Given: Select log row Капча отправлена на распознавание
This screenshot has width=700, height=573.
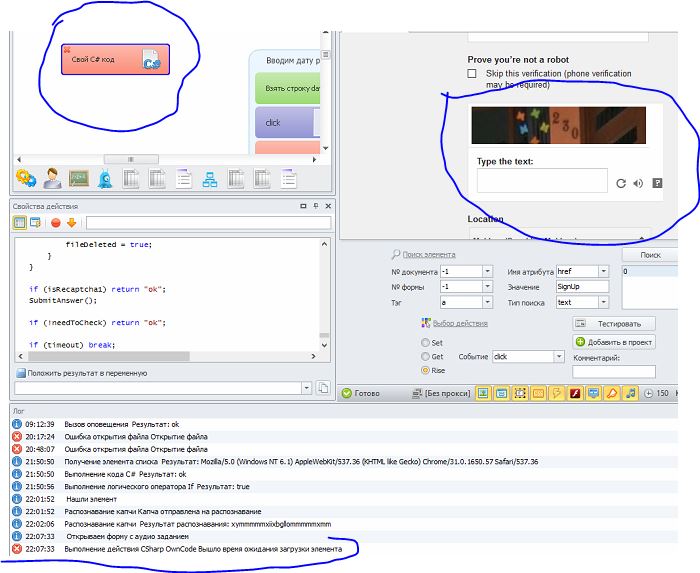Looking at the screenshot, I should pyautogui.click(x=344, y=511).
